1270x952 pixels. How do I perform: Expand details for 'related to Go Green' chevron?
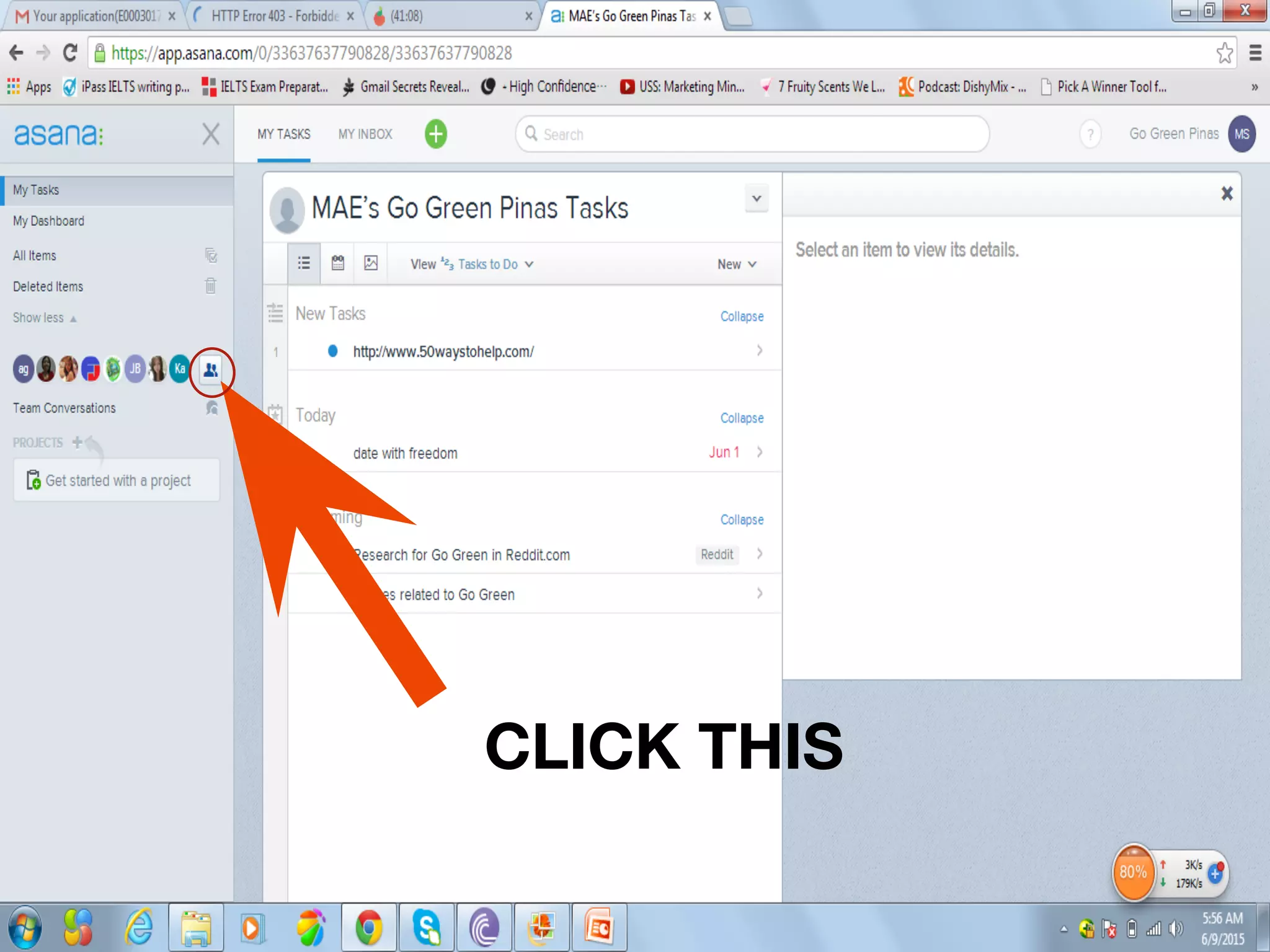coord(760,594)
